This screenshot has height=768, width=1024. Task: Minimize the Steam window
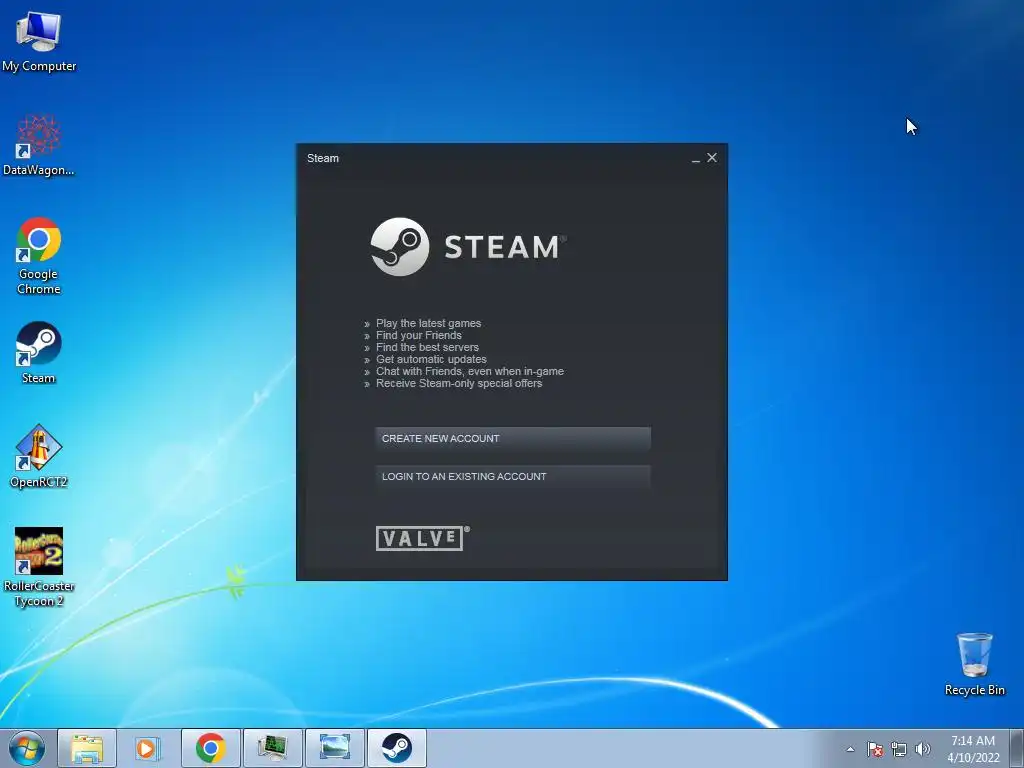click(x=696, y=159)
